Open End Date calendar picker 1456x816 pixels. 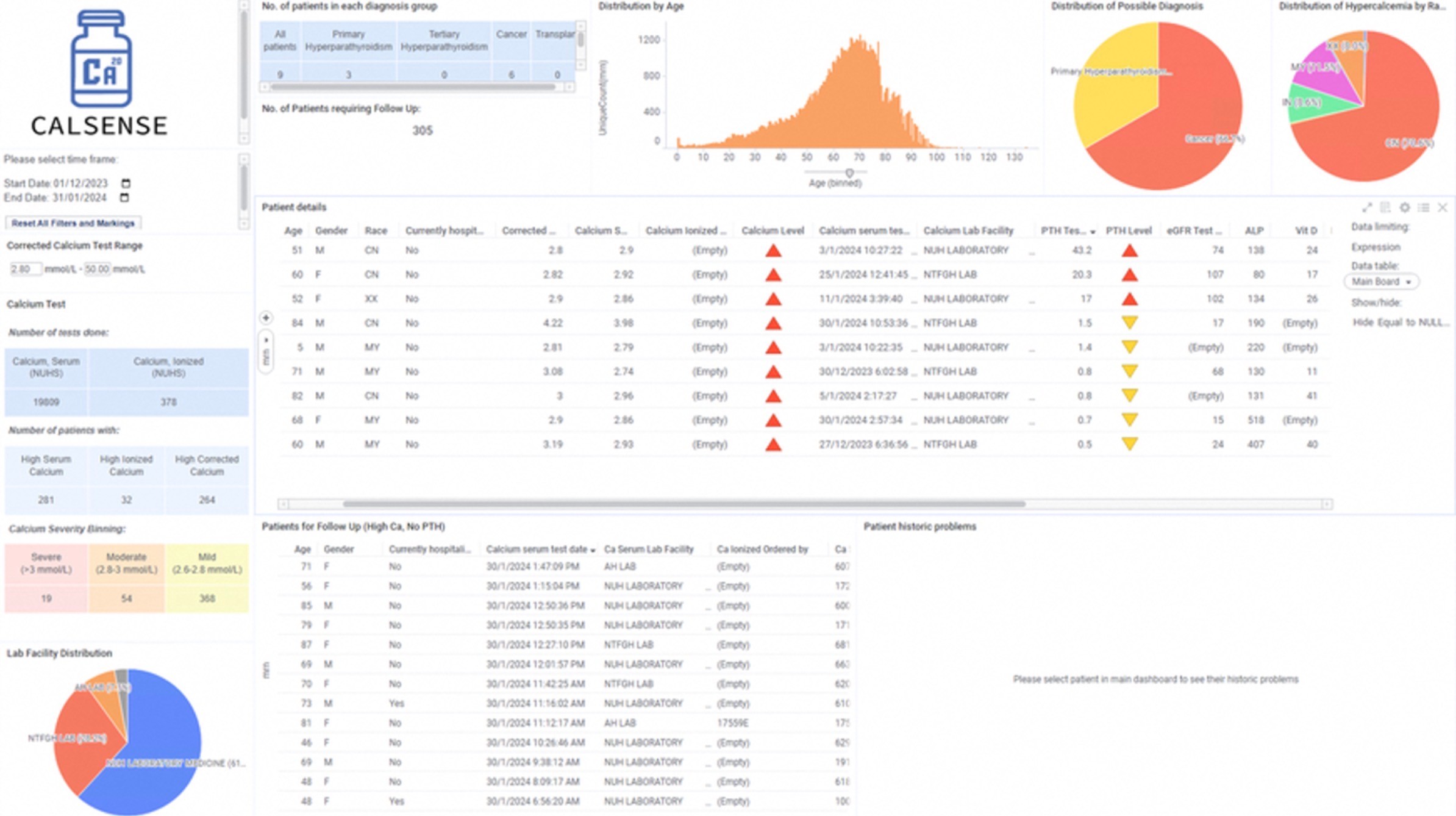pos(124,198)
